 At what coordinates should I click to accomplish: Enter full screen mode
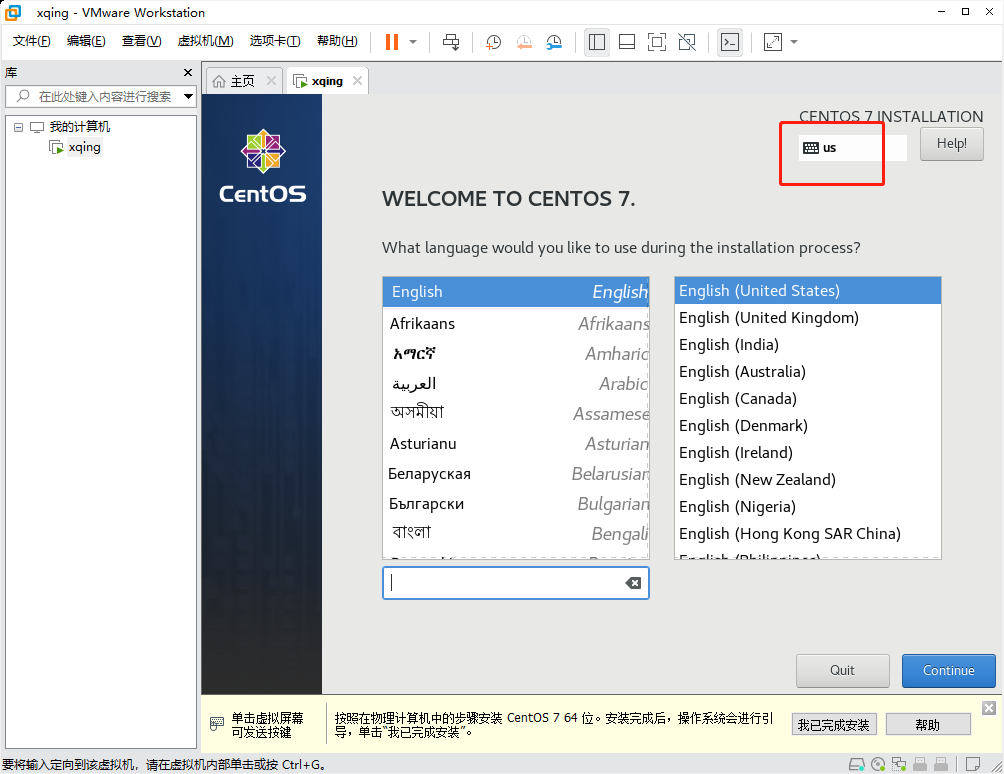(x=657, y=42)
